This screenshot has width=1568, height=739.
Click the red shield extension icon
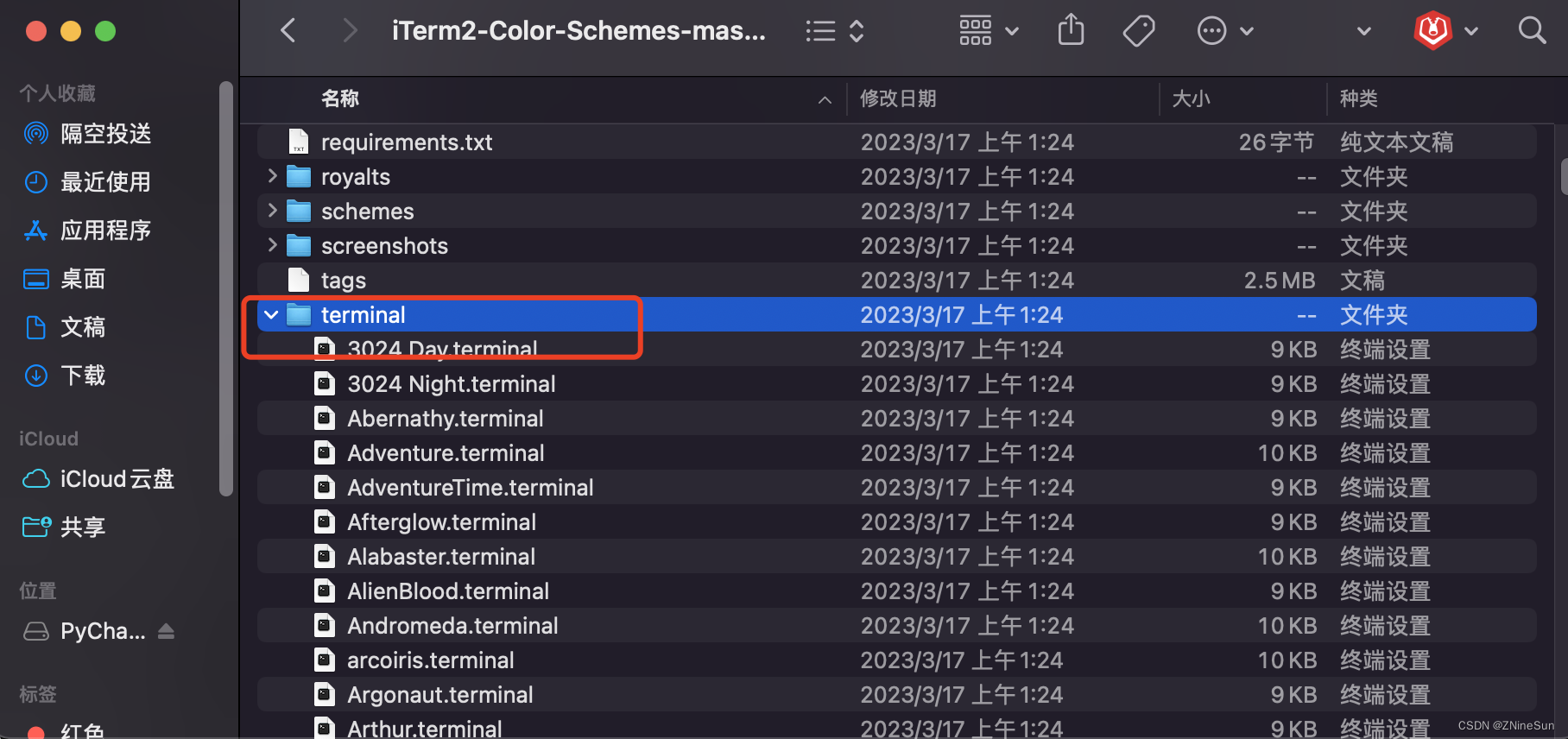pos(1433,31)
